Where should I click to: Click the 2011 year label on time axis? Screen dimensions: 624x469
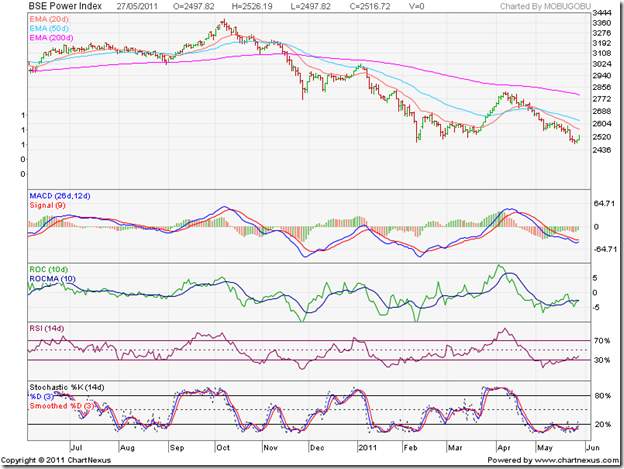pos(367,448)
